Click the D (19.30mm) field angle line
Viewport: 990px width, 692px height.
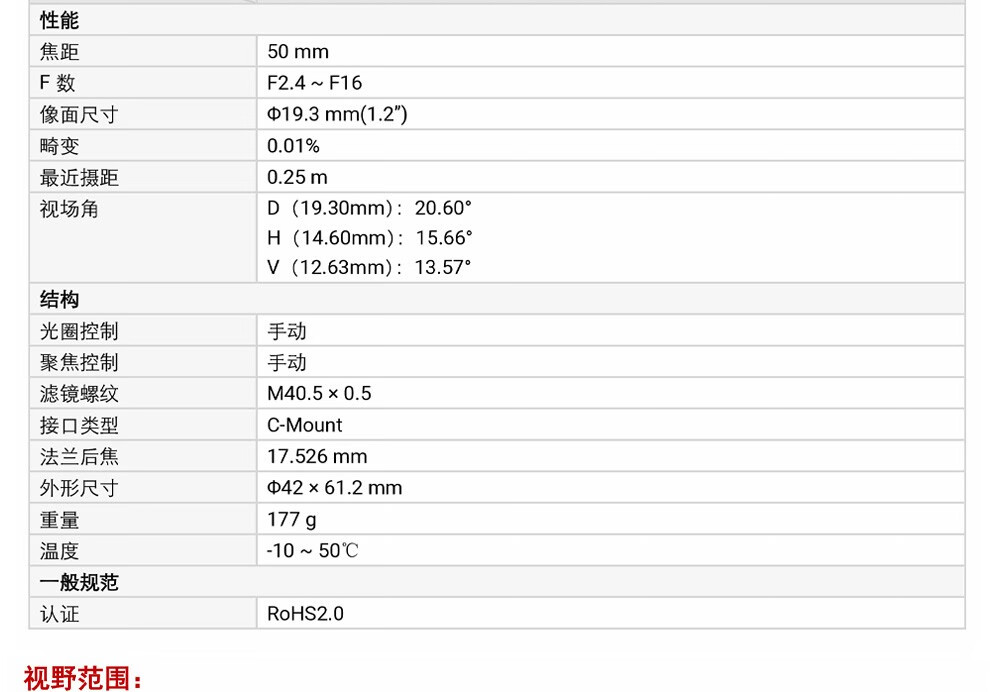coord(369,208)
